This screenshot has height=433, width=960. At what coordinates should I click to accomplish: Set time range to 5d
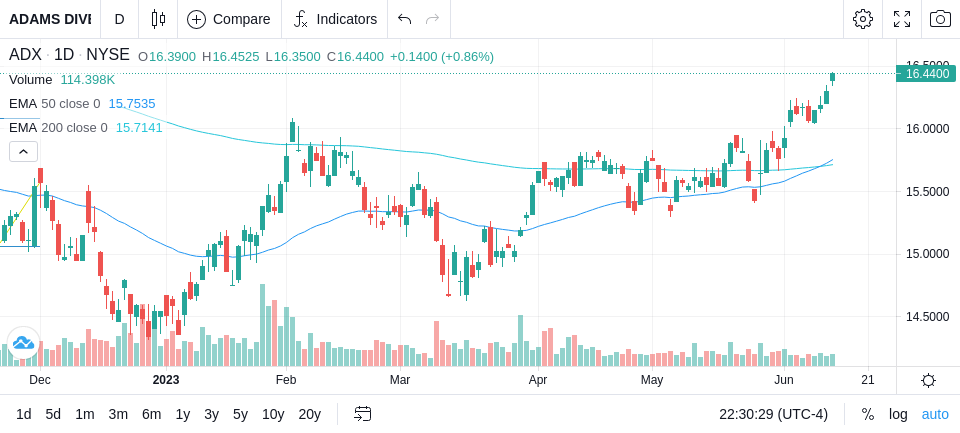tap(53, 415)
